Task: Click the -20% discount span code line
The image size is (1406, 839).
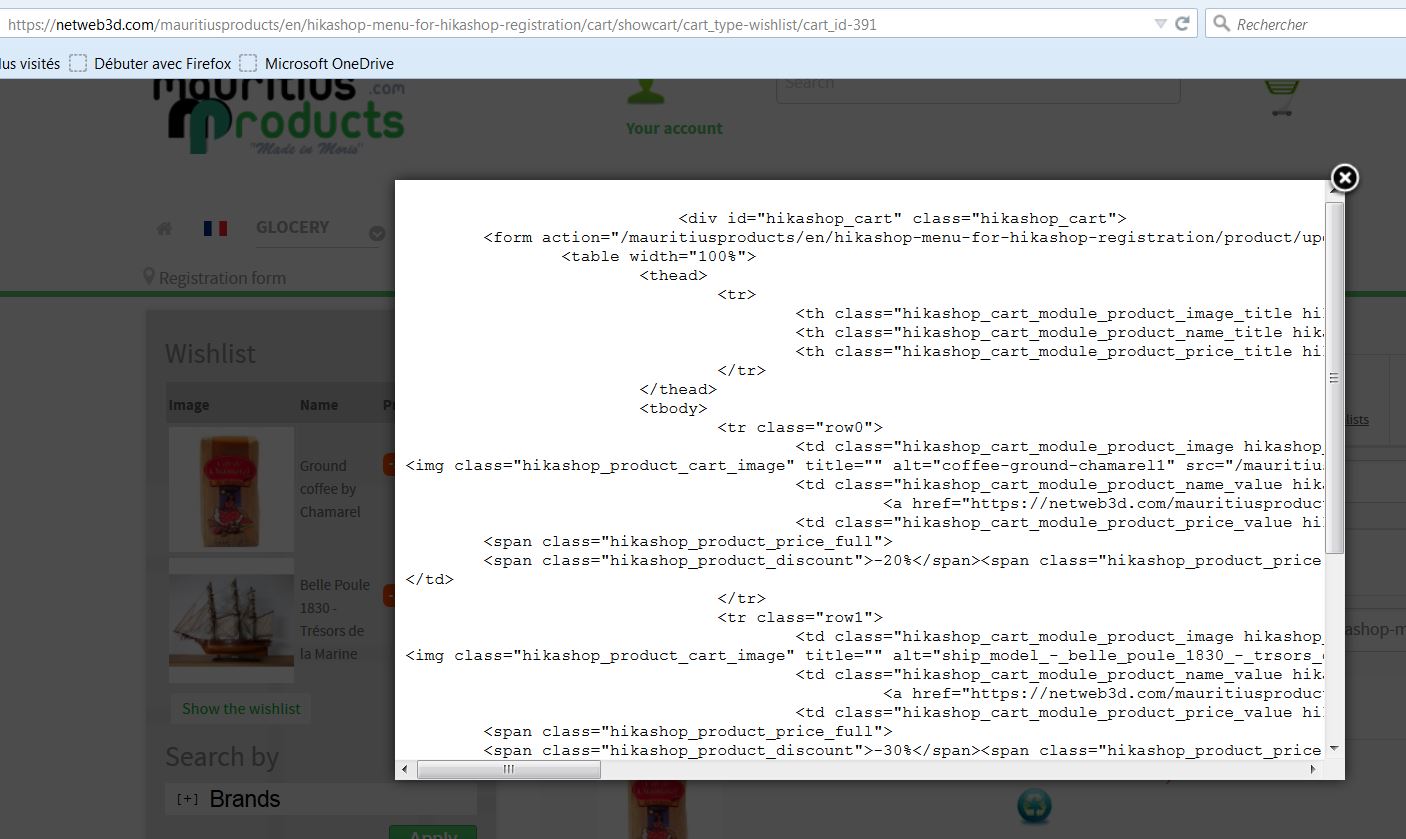Action: point(904,560)
